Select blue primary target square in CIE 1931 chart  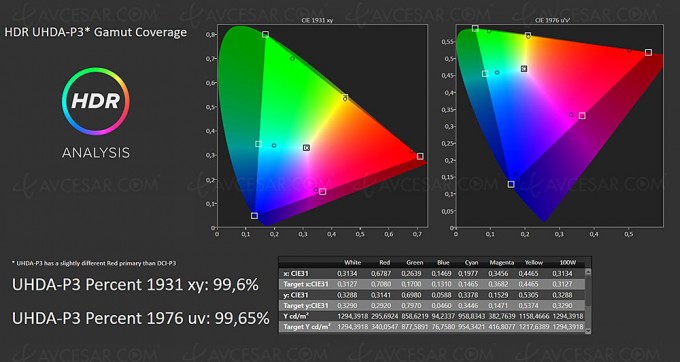(x=254, y=215)
